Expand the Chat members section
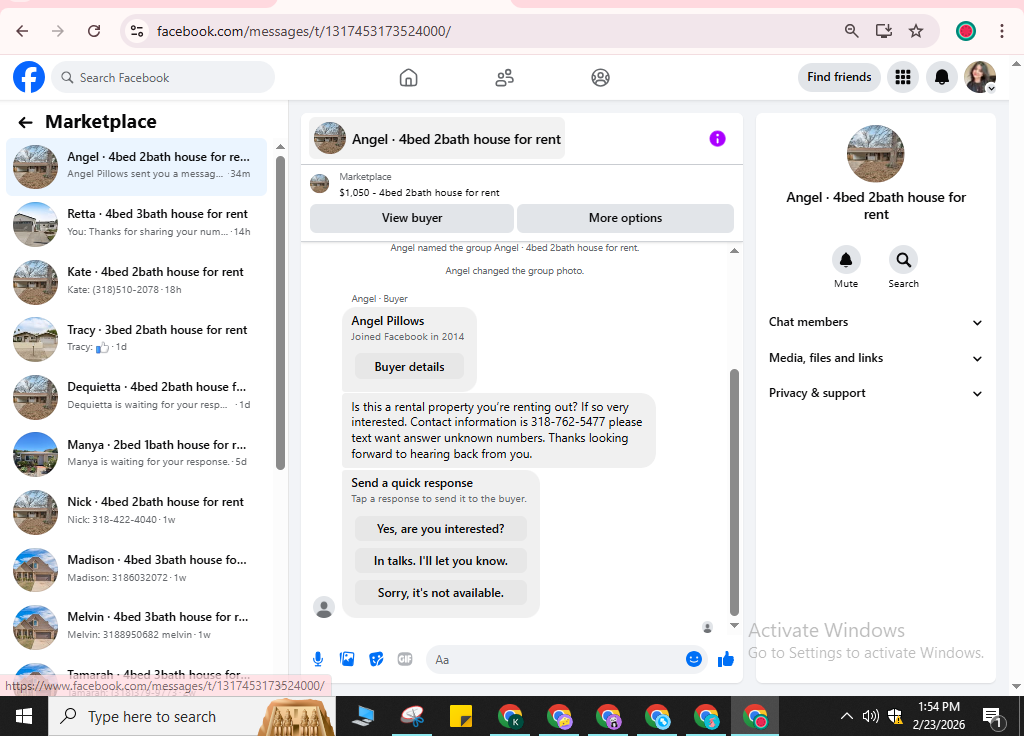Screen dimensions: 1024x736 pyautogui.click(x=875, y=322)
